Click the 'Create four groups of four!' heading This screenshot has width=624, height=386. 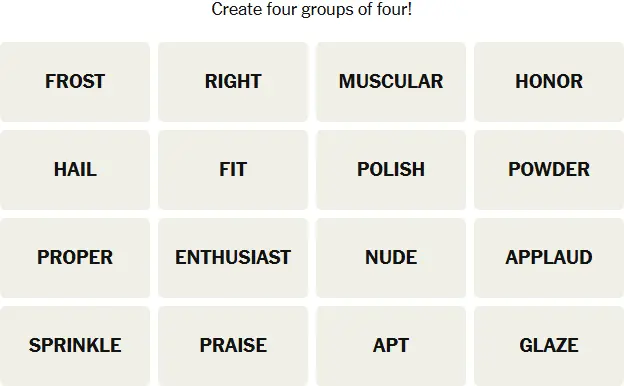pyautogui.click(x=312, y=9)
